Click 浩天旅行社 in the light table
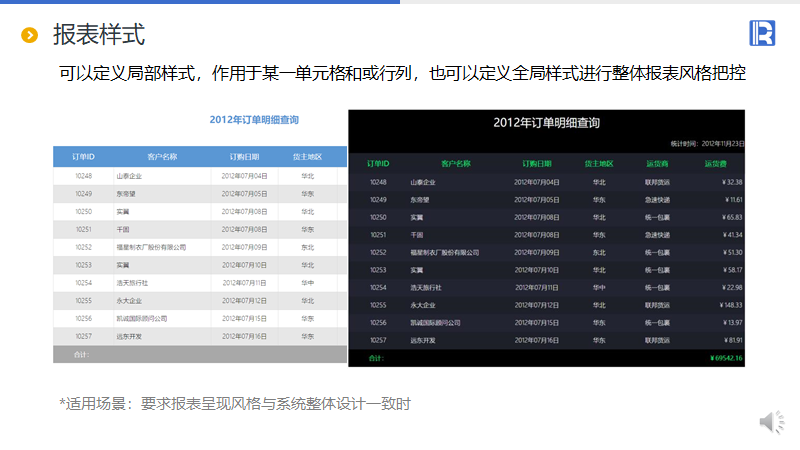Image resolution: width=800 pixels, height=450 pixels. pos(132,283)
